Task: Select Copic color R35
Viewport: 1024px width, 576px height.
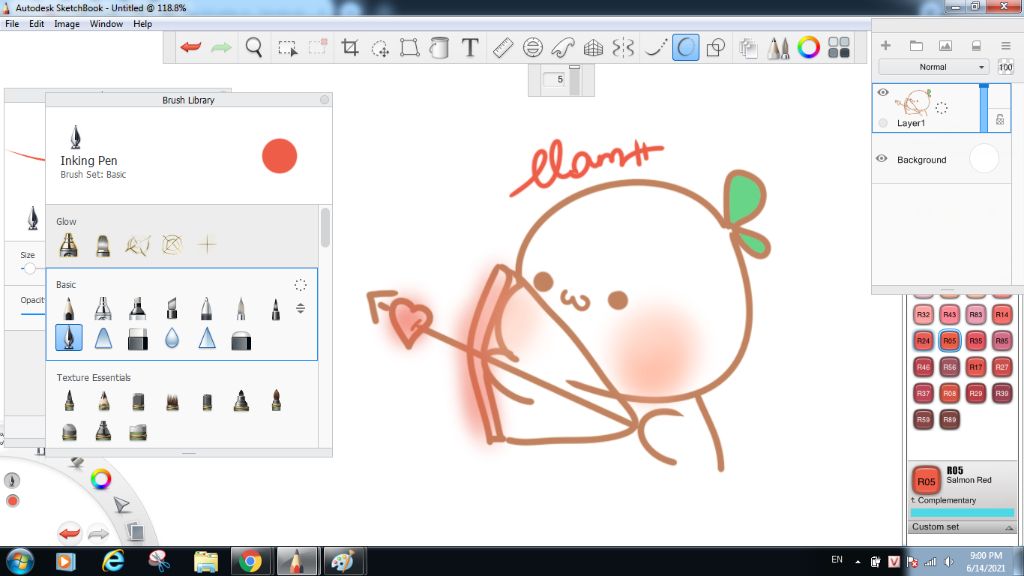Action: [x=976, y=340]
